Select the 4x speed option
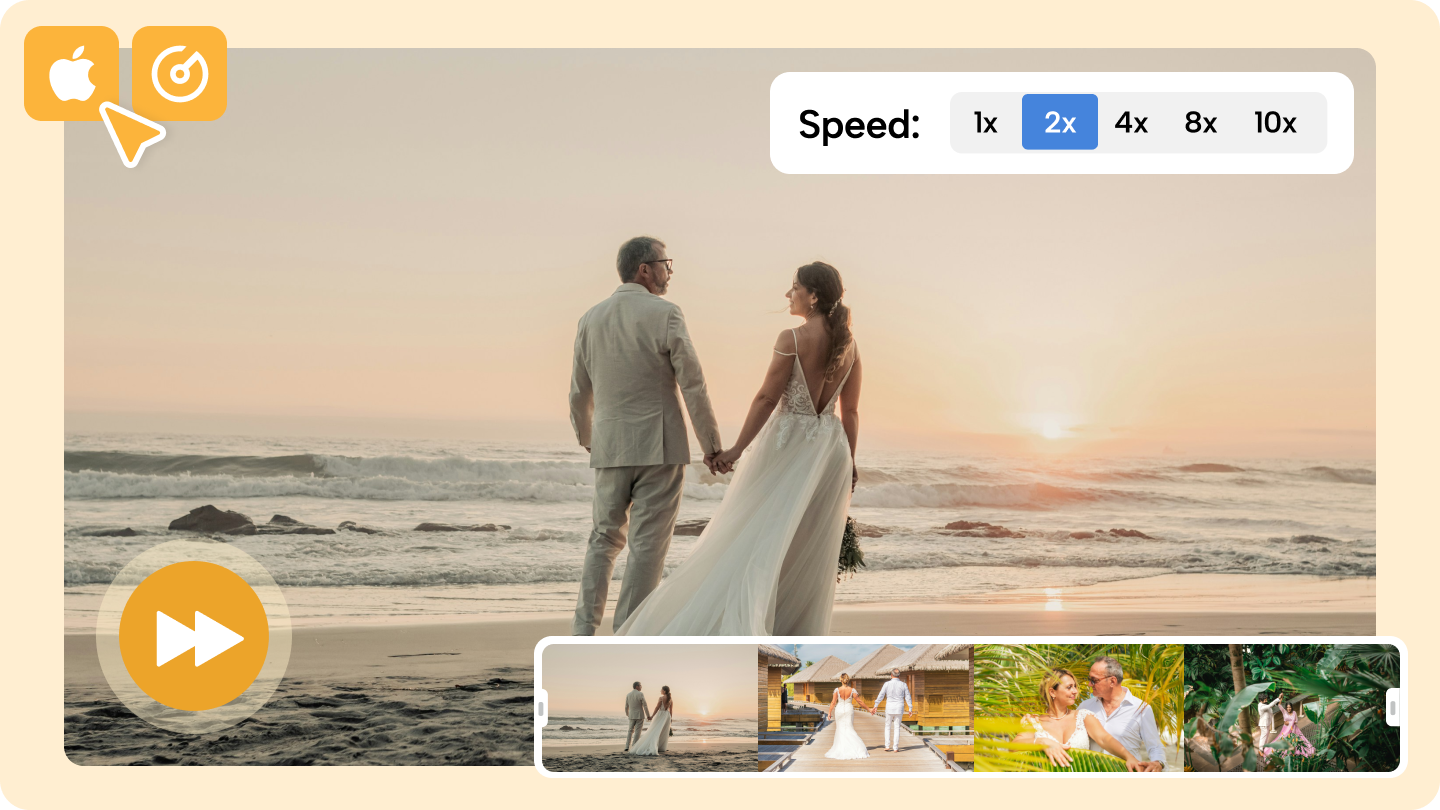Screen dimensions: 1440x810 [1131, 122]
